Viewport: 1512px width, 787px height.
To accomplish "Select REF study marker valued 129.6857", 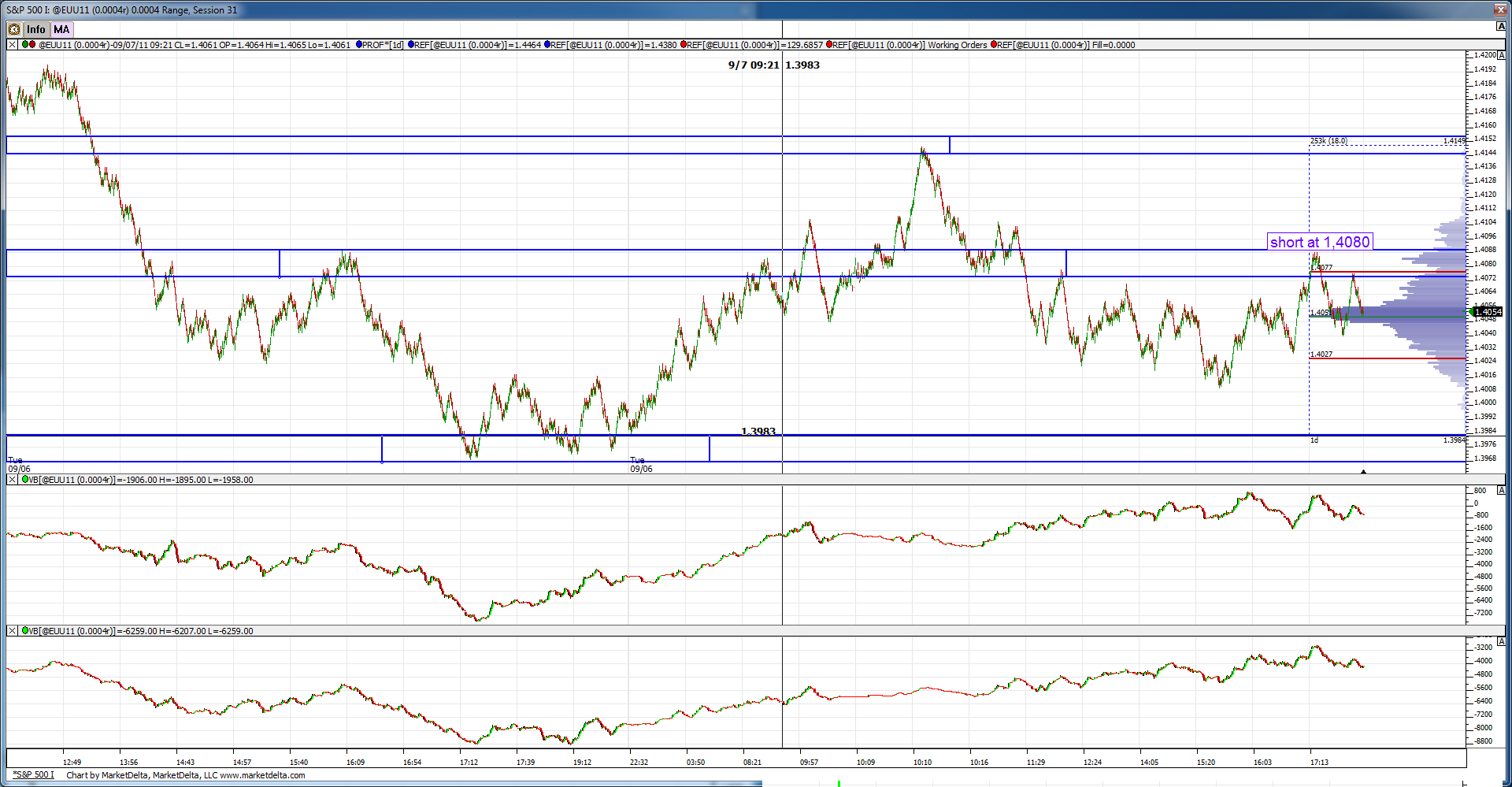I will pos(684,45).
